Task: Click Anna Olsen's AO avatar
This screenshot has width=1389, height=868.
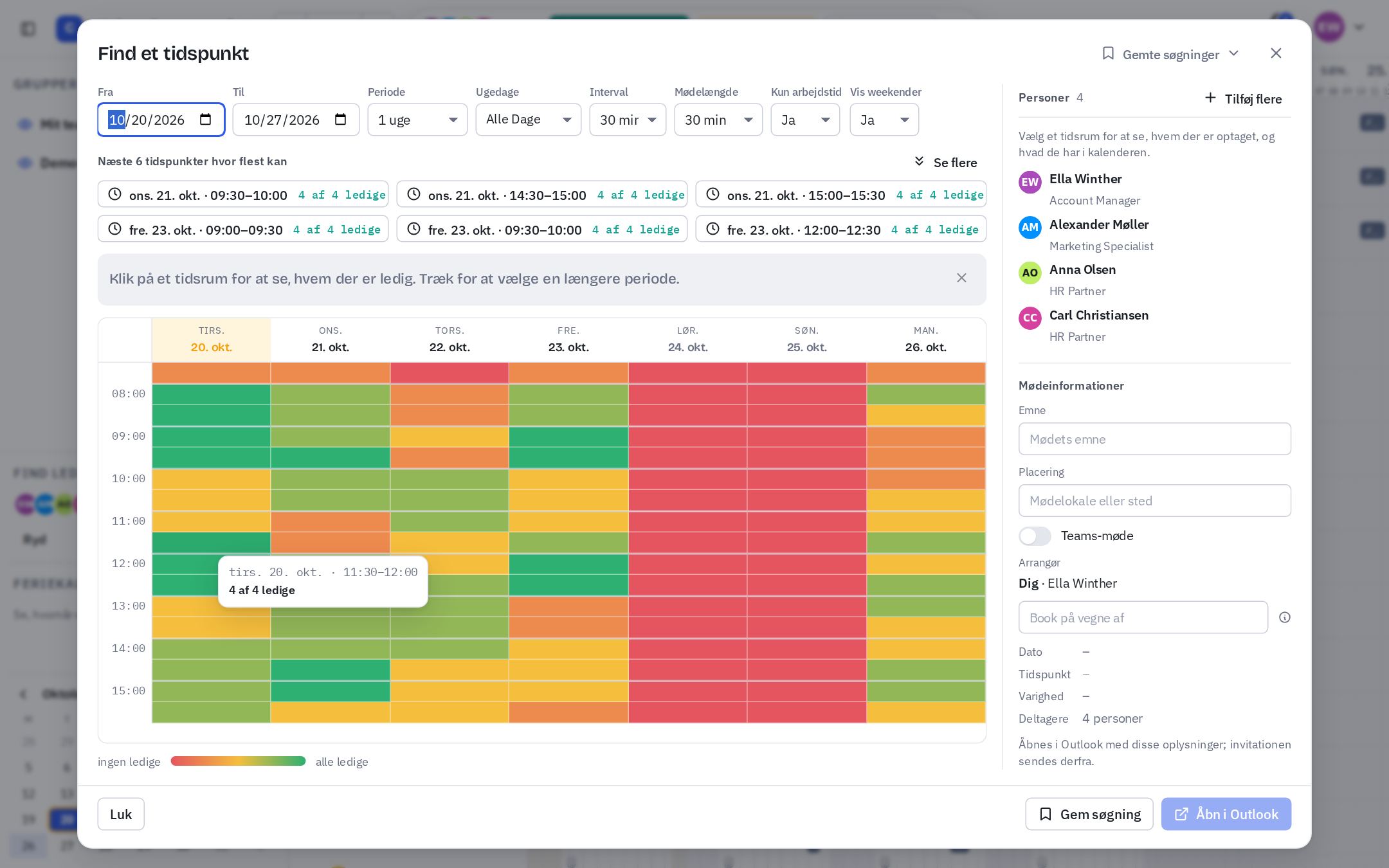Action: [x=1030, y=273]
